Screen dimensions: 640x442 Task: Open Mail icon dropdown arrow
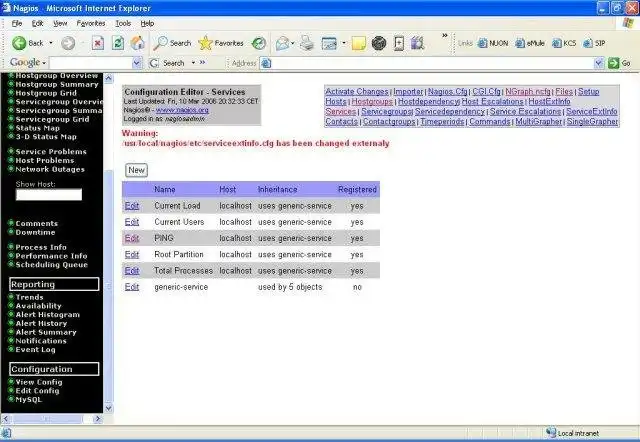(293, 43)
